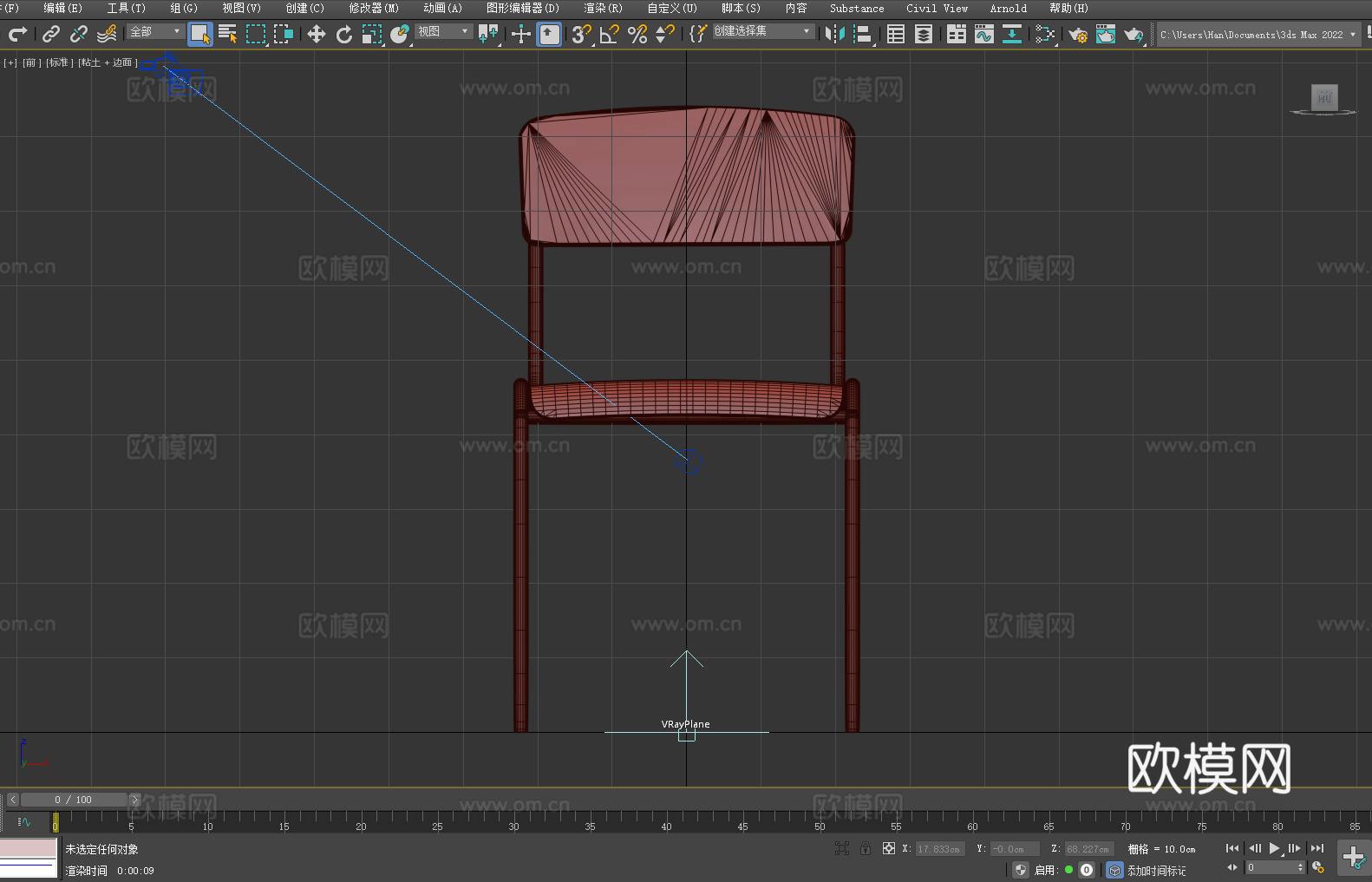Open the 编辑(E) menu
This screenshot has height=882, width=1372.
(63, 8)
